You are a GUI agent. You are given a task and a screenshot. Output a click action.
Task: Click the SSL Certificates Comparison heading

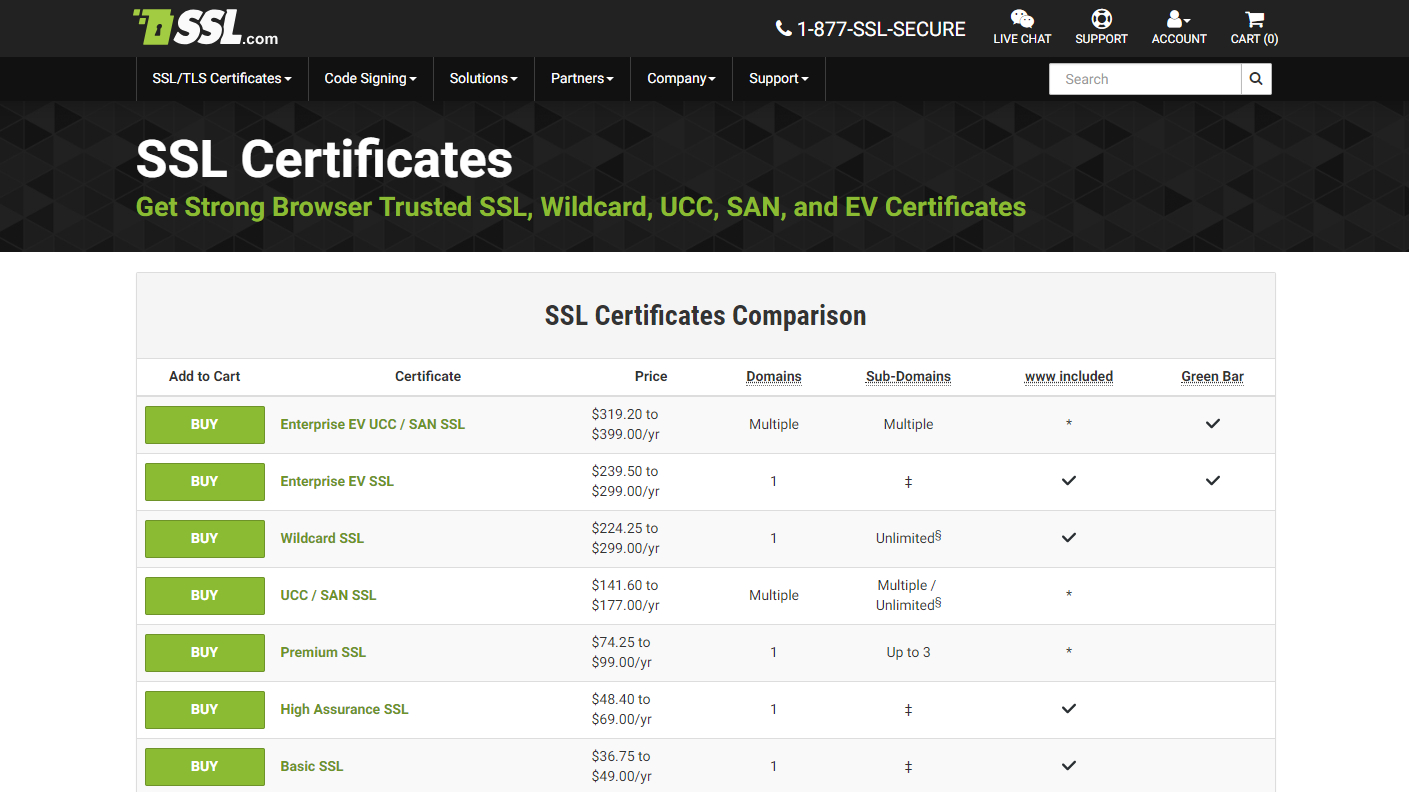point(706,316)
